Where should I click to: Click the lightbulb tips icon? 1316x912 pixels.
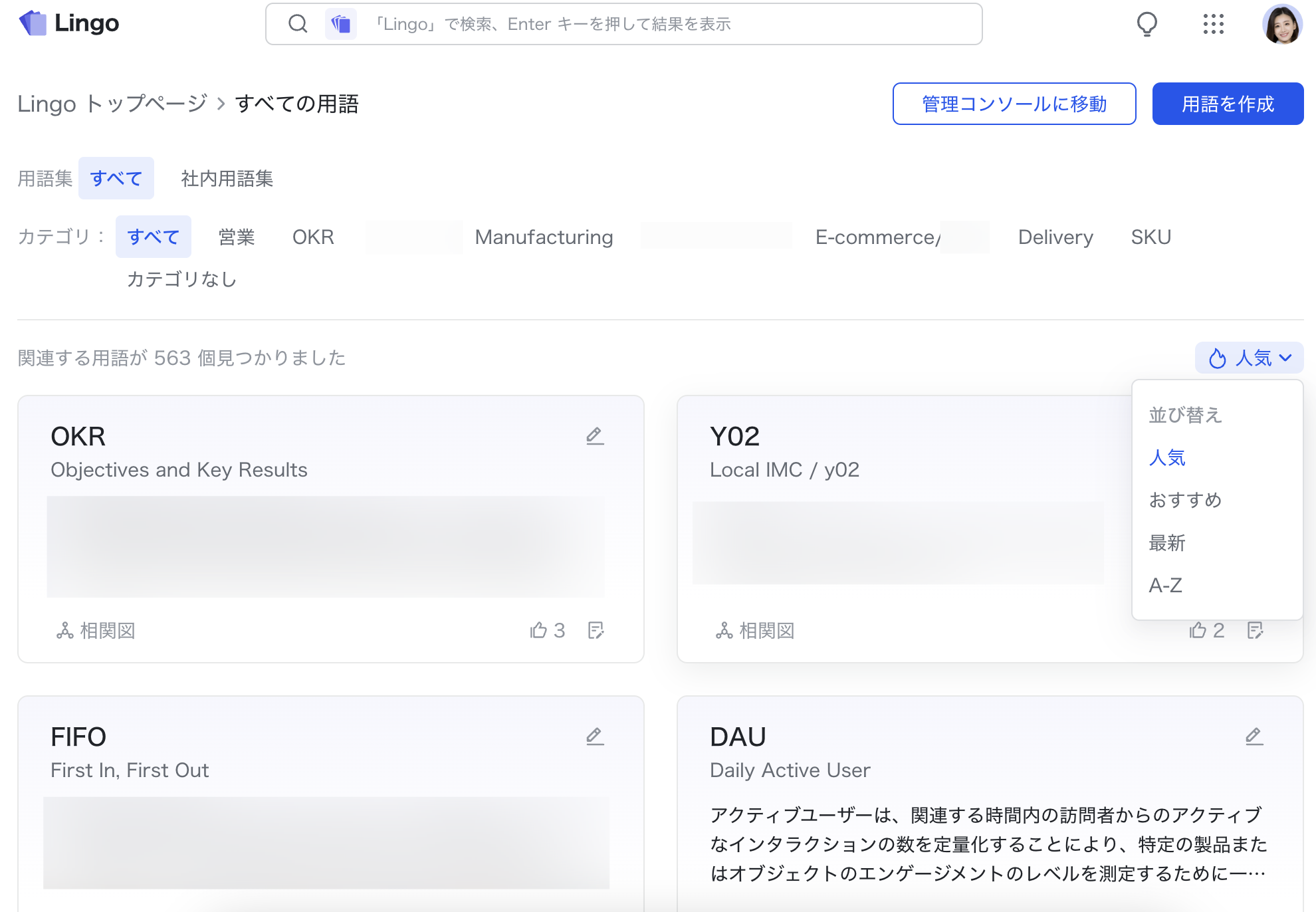click(1147, 25)
